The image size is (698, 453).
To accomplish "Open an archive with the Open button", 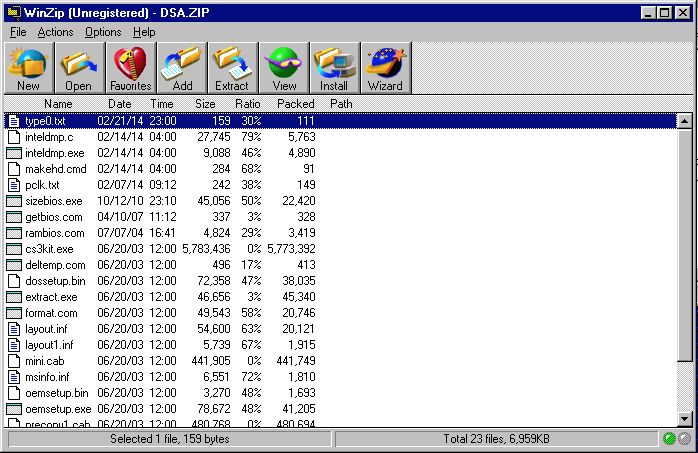I will click(x=79, y=68).
